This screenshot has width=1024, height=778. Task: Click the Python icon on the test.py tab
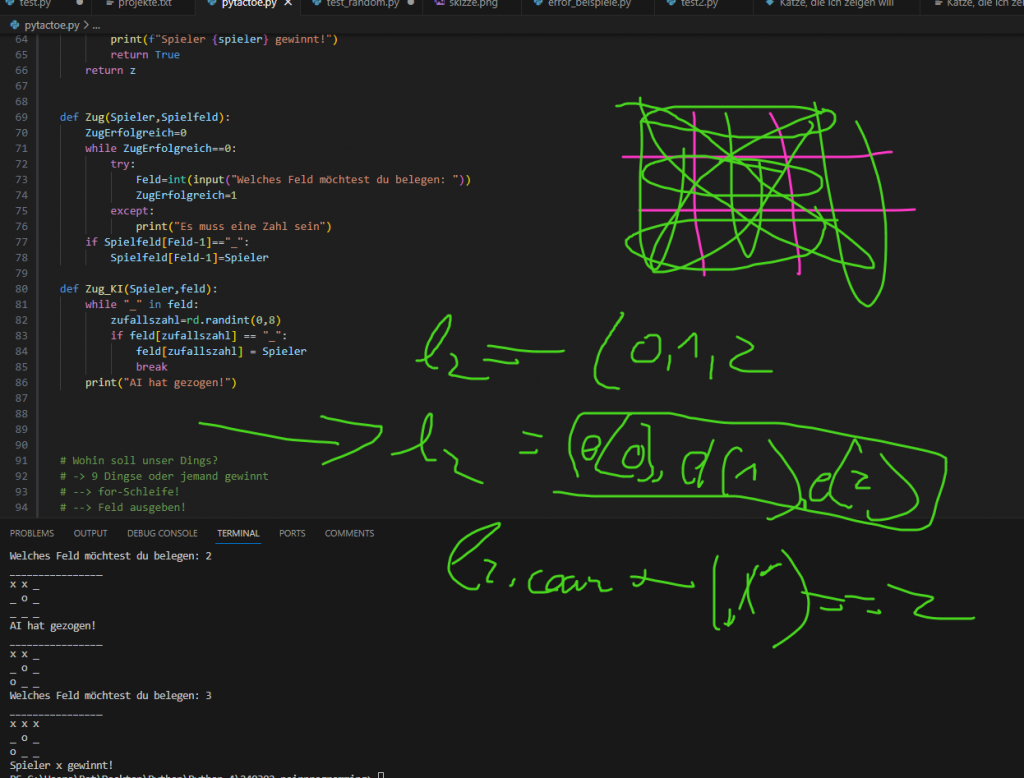point(8,4)
